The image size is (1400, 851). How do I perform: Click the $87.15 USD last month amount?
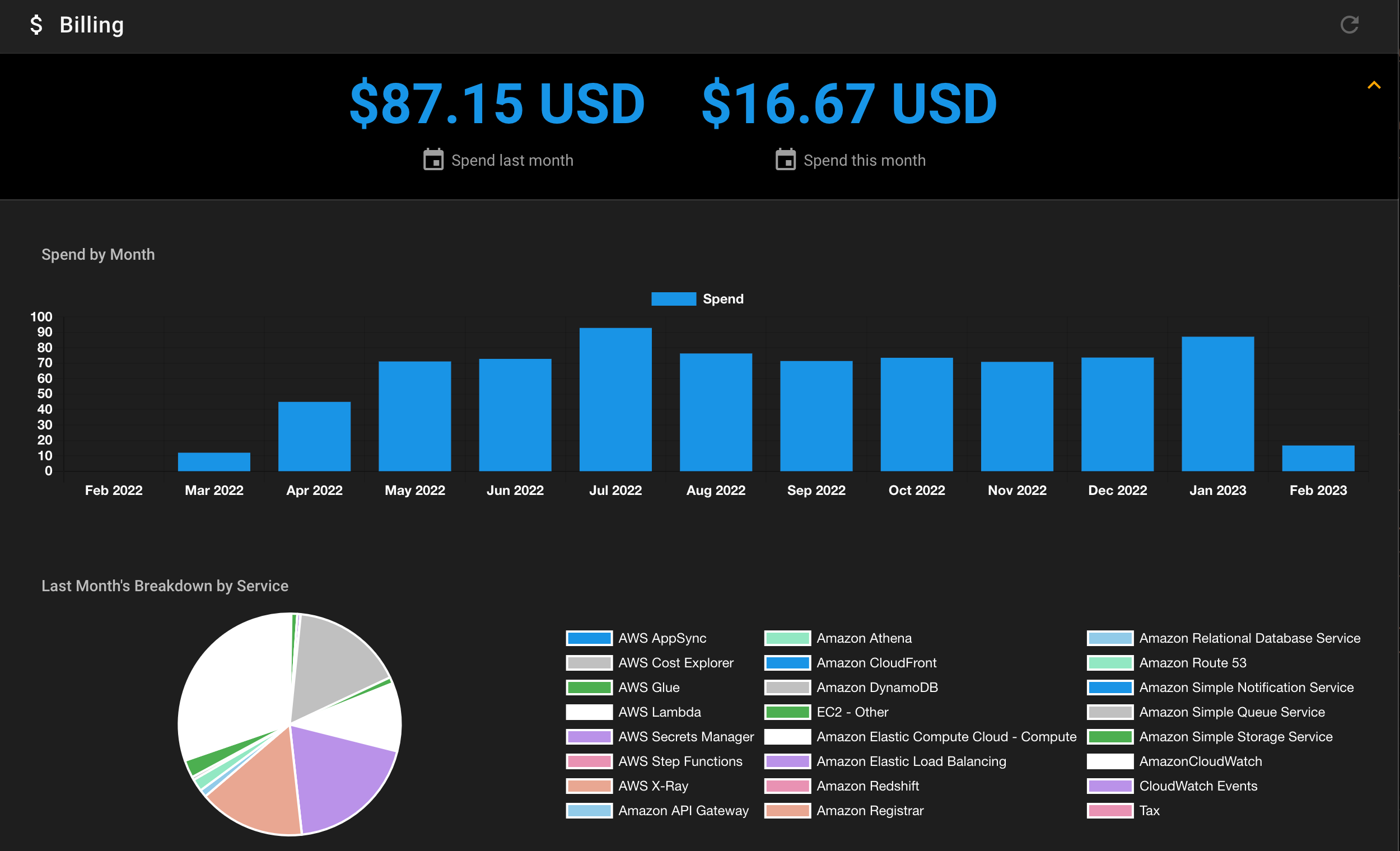click(x=497, y=104)
